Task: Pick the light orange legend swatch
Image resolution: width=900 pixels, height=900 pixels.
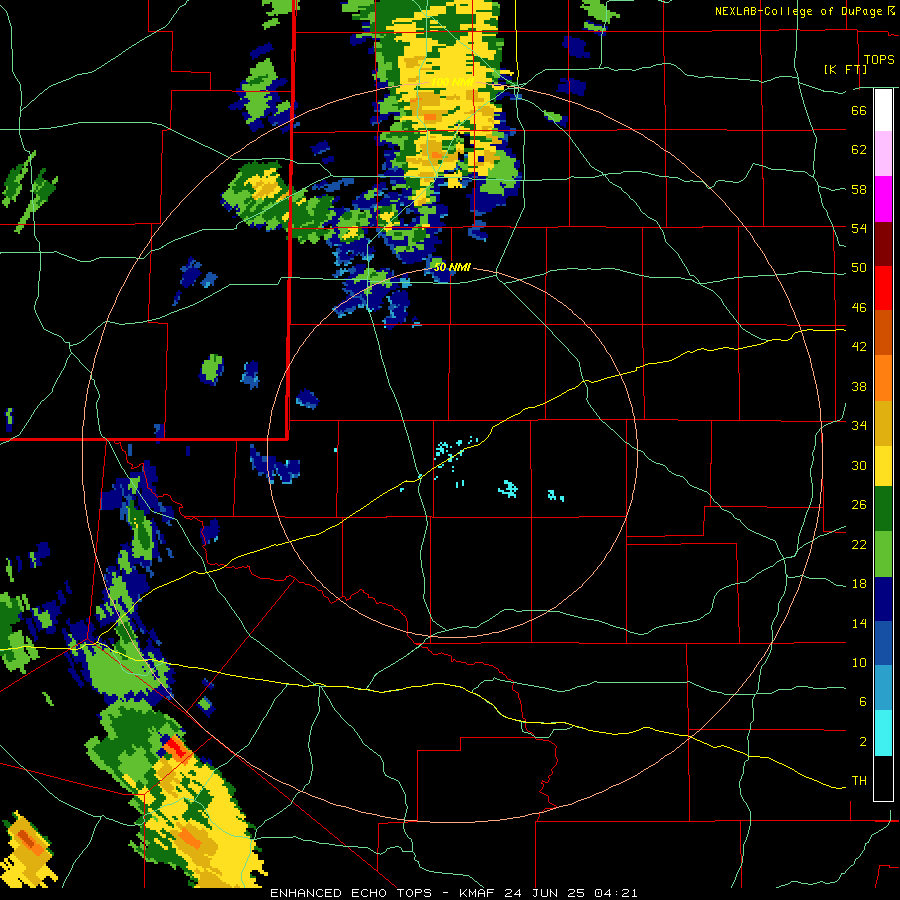Action: (883, 378)
